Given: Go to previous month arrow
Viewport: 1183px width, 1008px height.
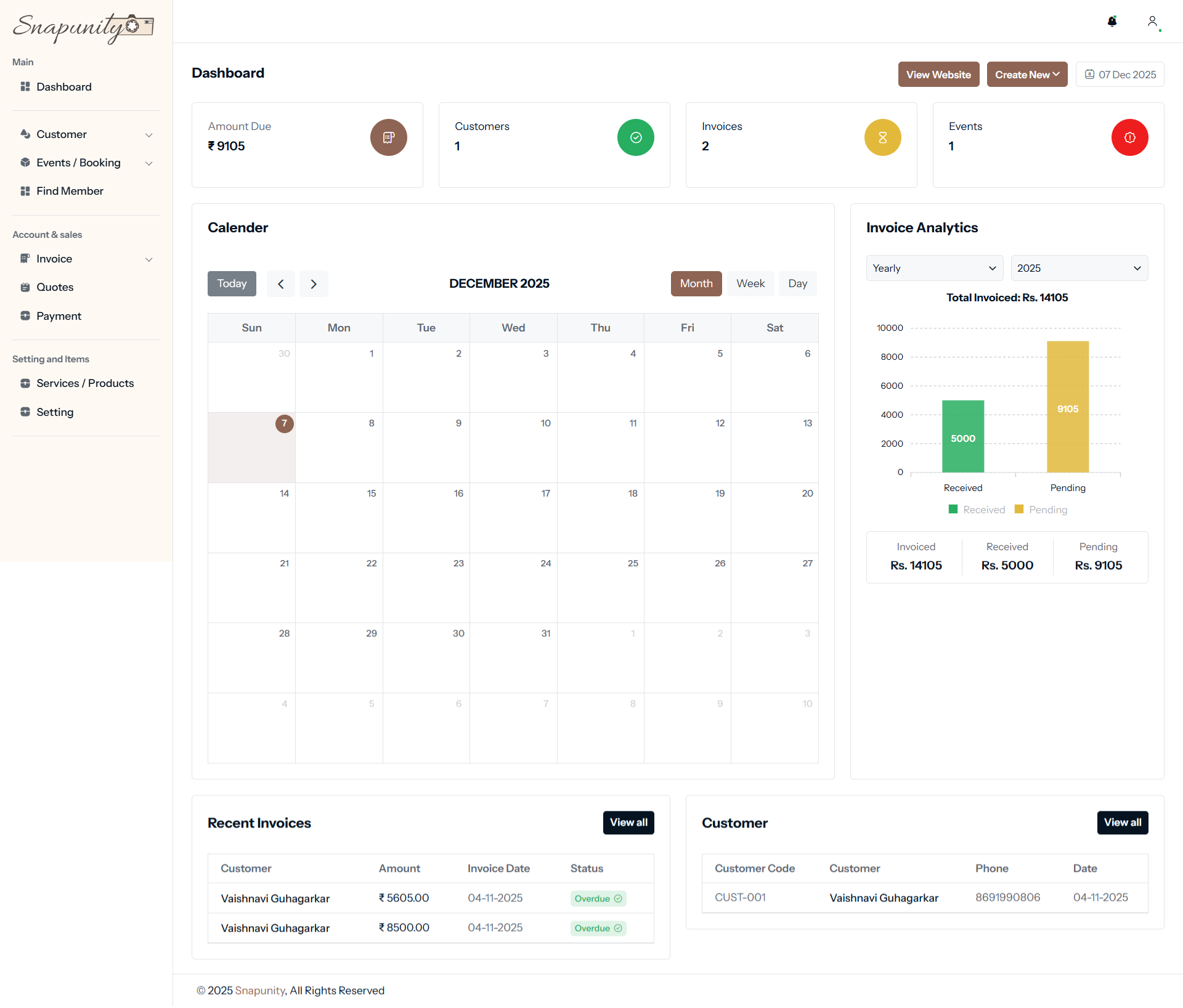Looking at the screenshot, I should click(x=281, y=283).
